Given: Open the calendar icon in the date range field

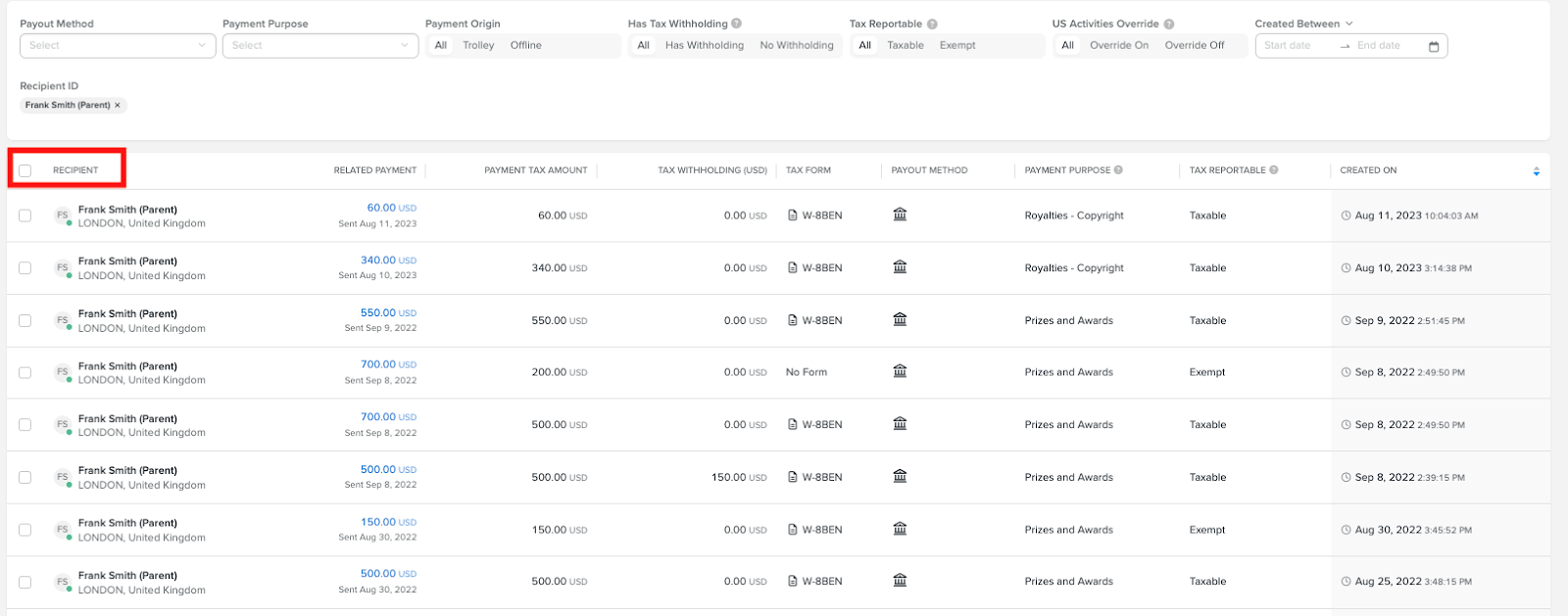Looking at the screenshot, I should [1434, 46].
